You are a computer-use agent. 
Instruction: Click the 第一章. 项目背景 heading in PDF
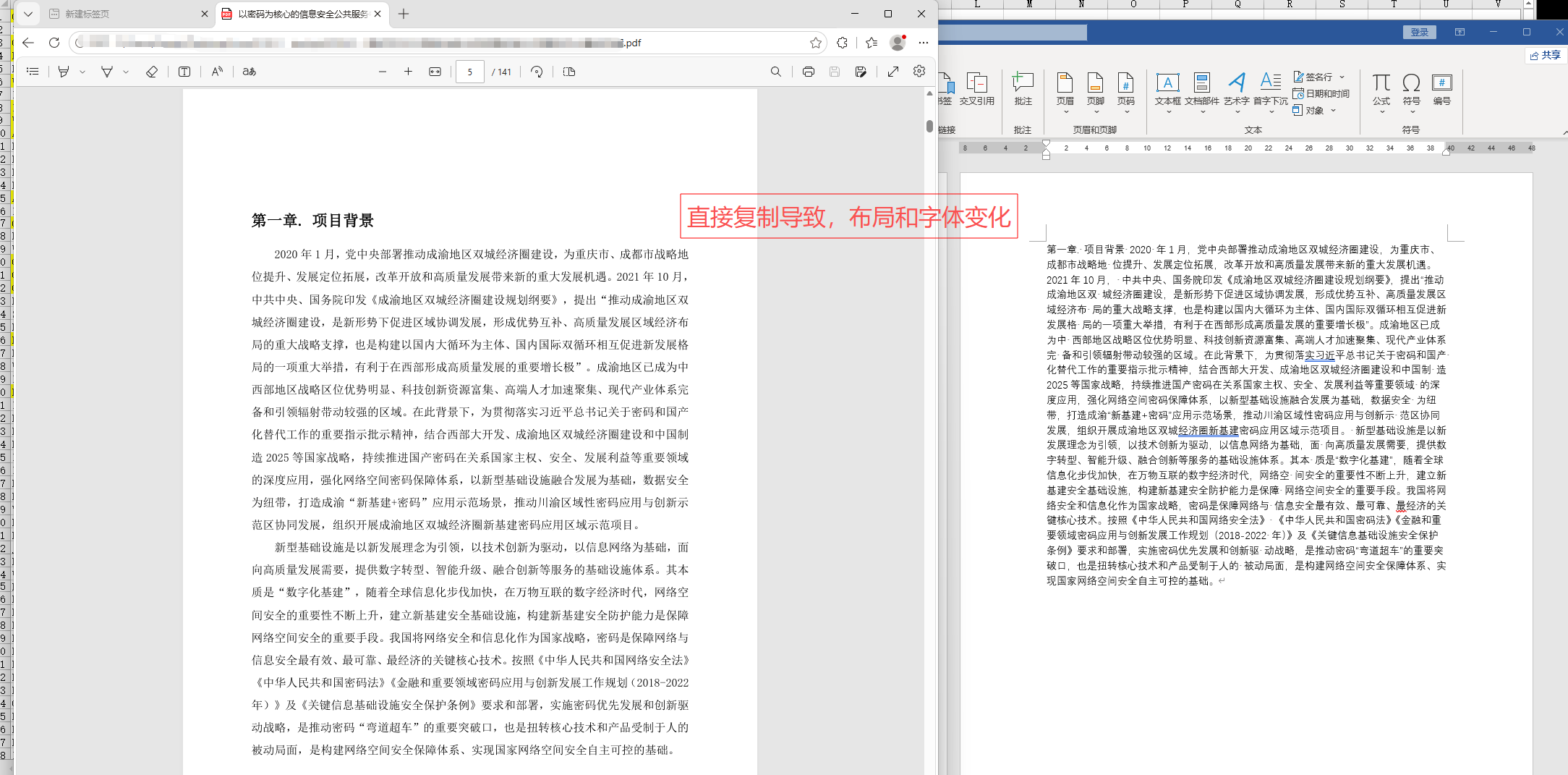tap(312, 221)
